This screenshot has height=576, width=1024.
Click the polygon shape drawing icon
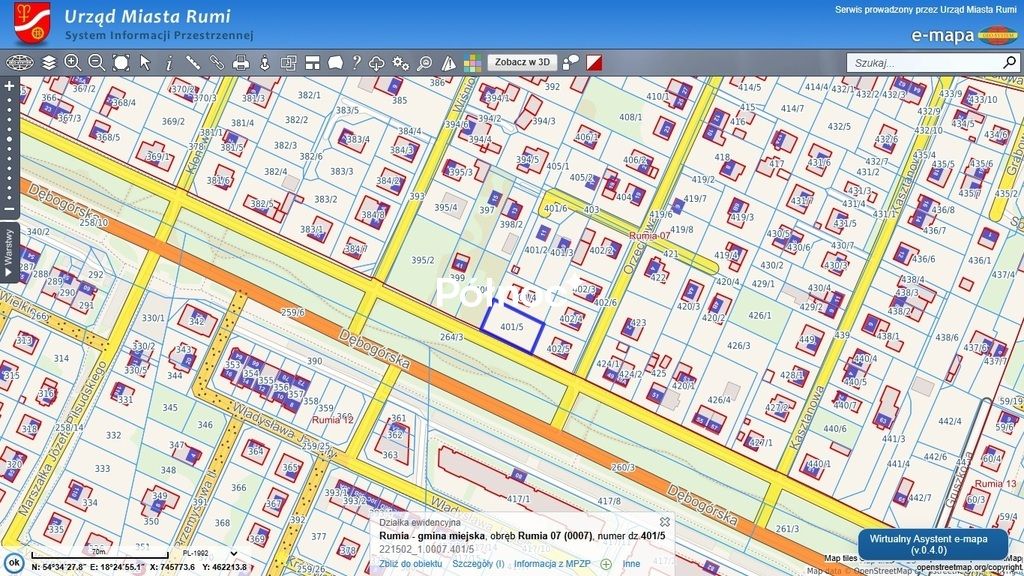(336, 63)
